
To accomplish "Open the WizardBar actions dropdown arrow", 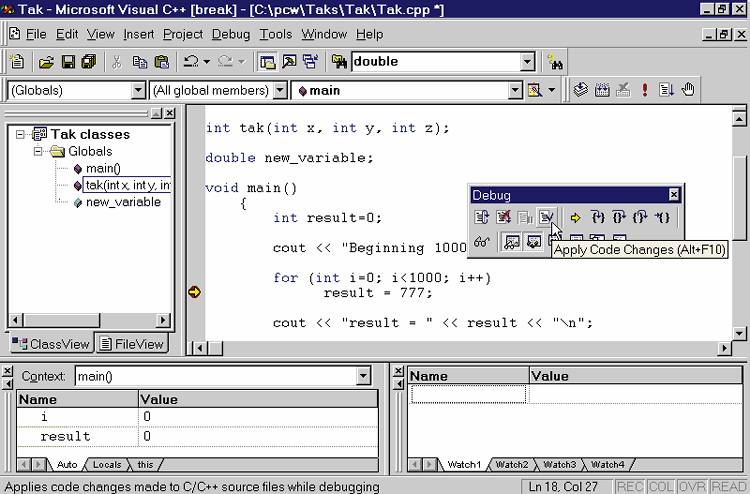I will pyautogui.click(x=551, y=90).
